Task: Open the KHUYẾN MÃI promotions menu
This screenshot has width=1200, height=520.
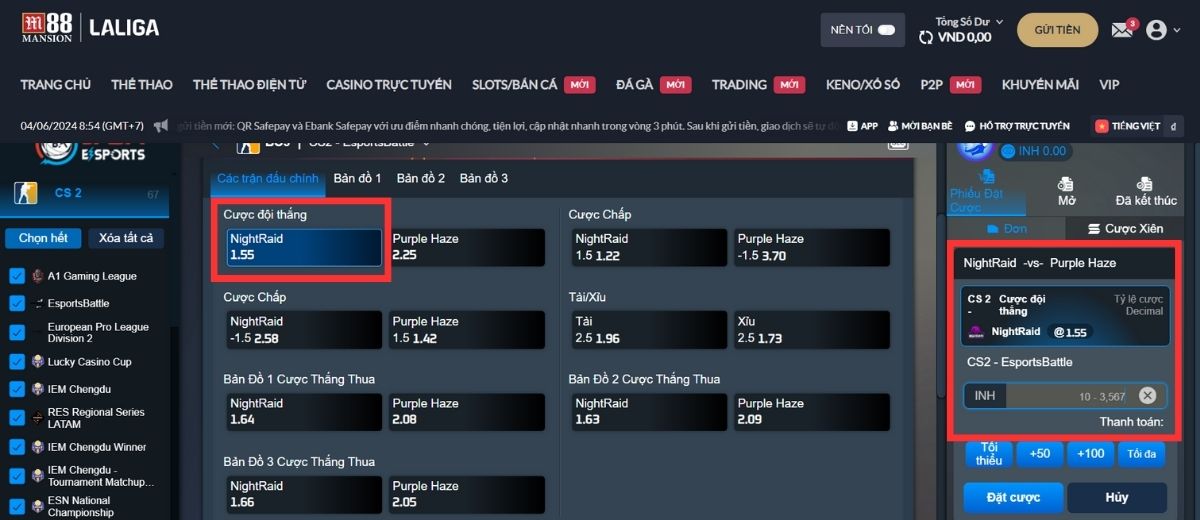Action: tap(1040, 85)
